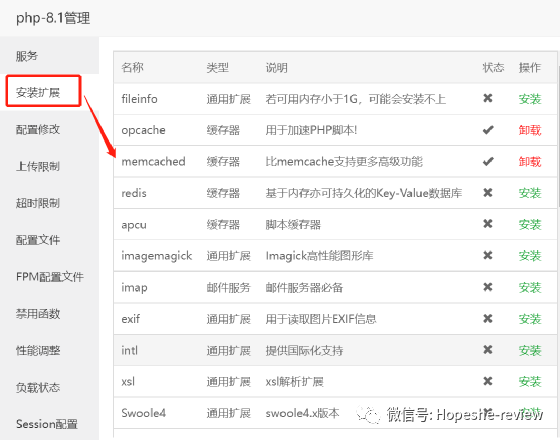Select the intl extension name
The width and height of the screenshot is (560, 440).
pyautogui.click(x=129, y=350)
